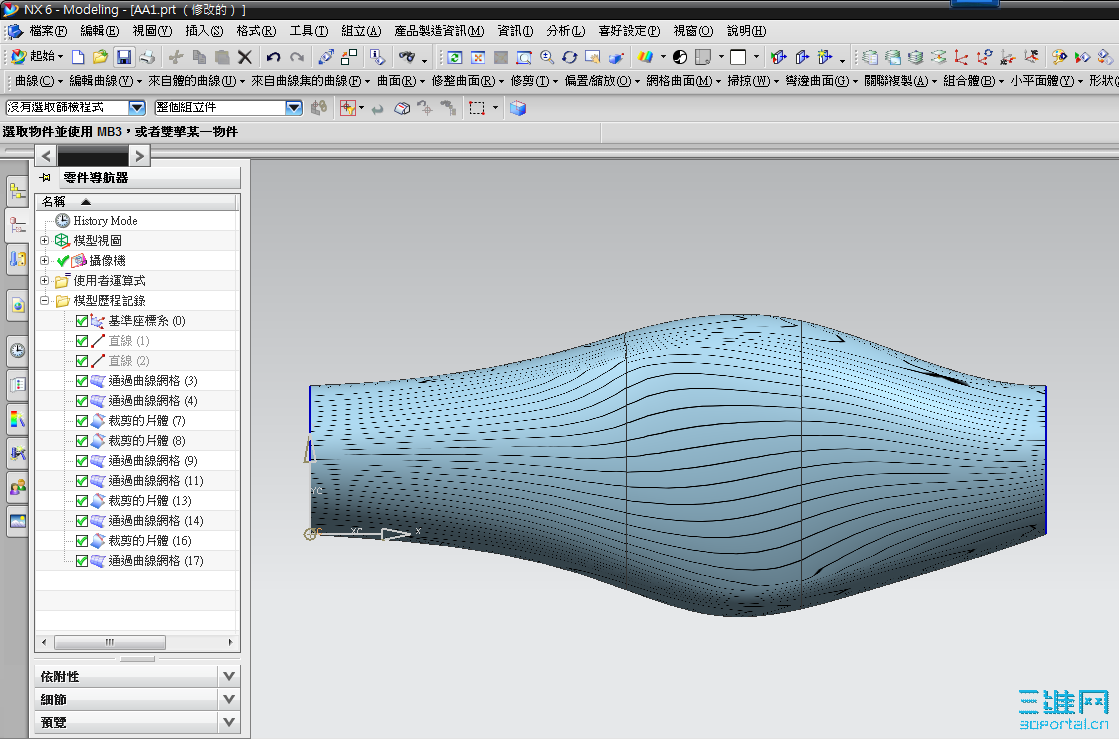The width and height of the screenshot is (1119, 740).
Task: Click the Delete X icon
Action: tap(245, 57)
